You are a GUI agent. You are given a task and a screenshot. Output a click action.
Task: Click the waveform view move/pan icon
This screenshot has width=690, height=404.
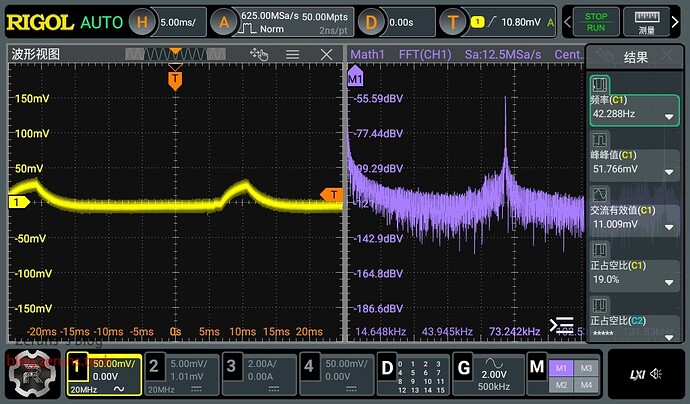[259, 55]
